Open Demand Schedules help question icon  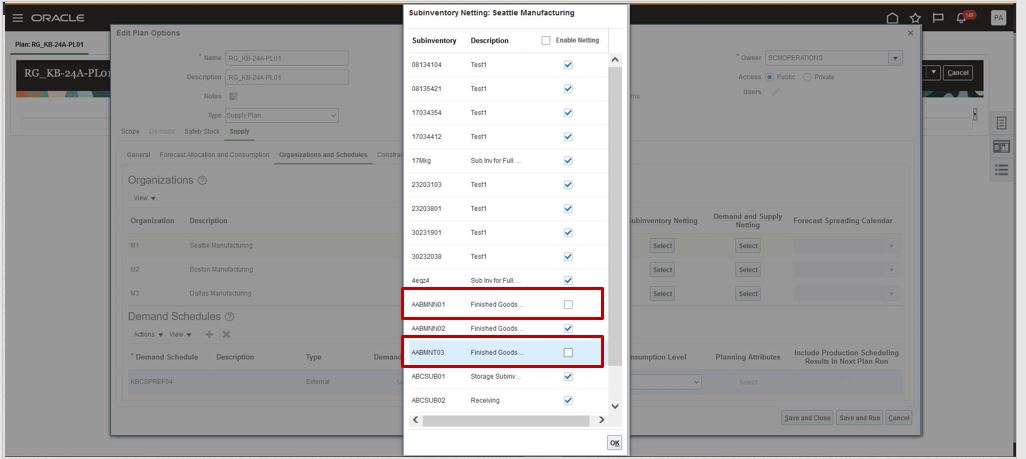[230, 316]
